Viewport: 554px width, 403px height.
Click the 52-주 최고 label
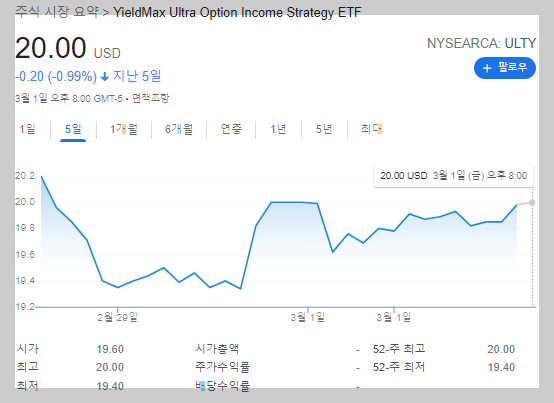click(399, 349)
